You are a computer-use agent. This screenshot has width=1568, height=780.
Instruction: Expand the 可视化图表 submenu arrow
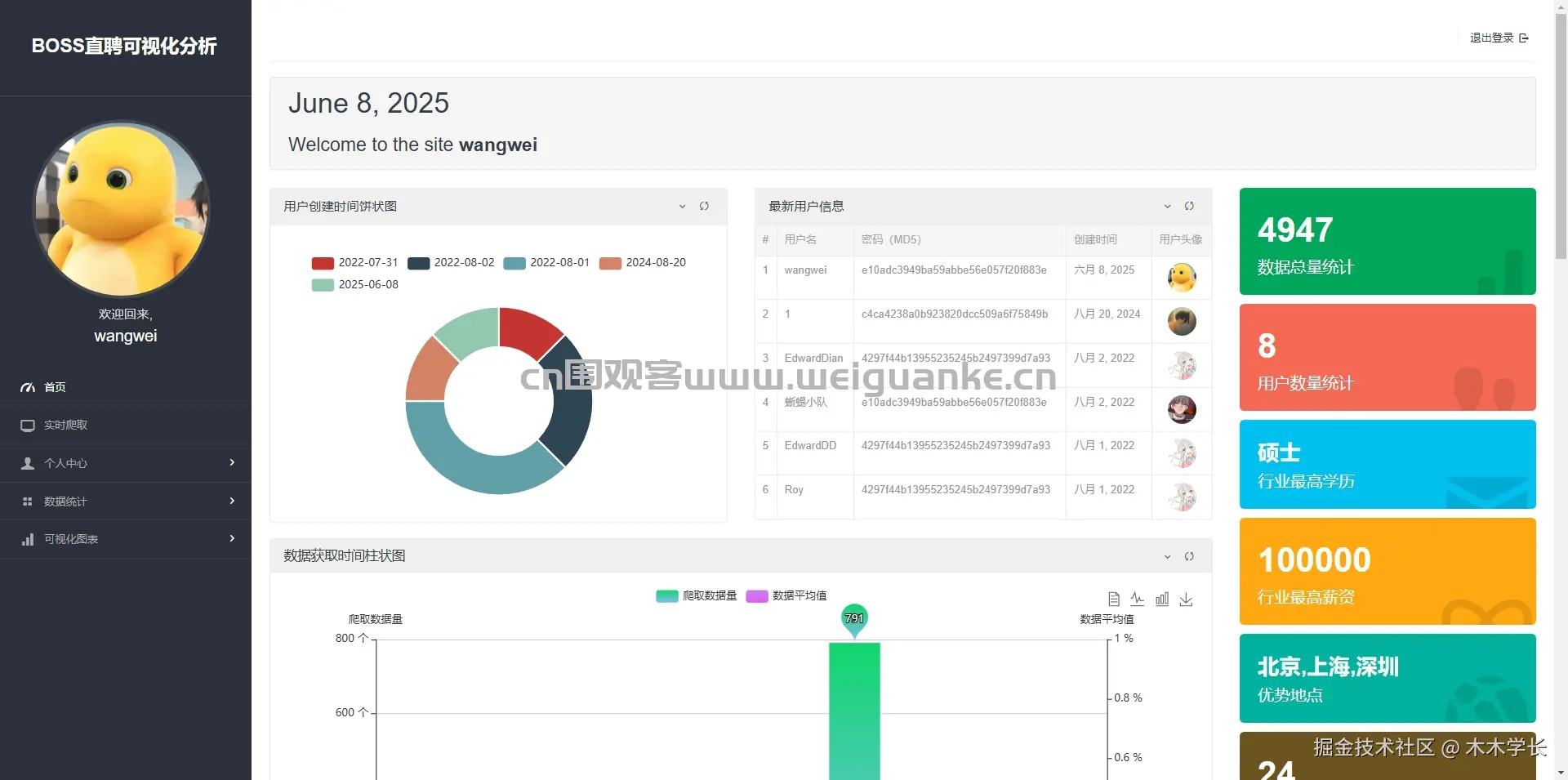click(x=232, y=538)
